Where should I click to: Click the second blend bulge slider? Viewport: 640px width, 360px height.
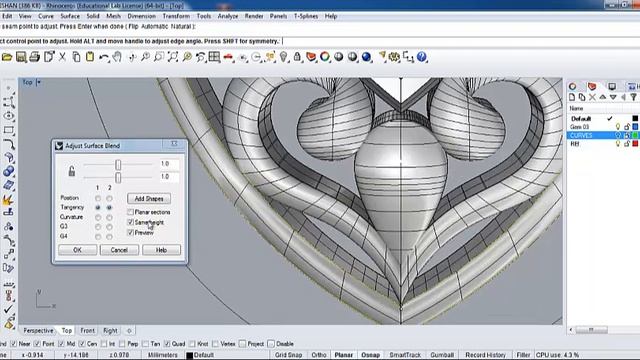118,178
